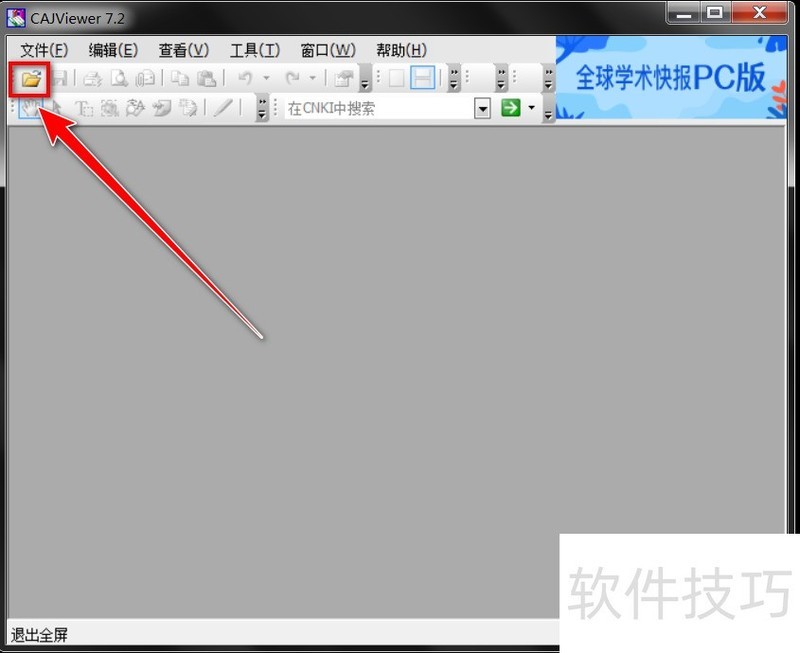
Task: Select the line annotation tool
Action: click(222, 108)
